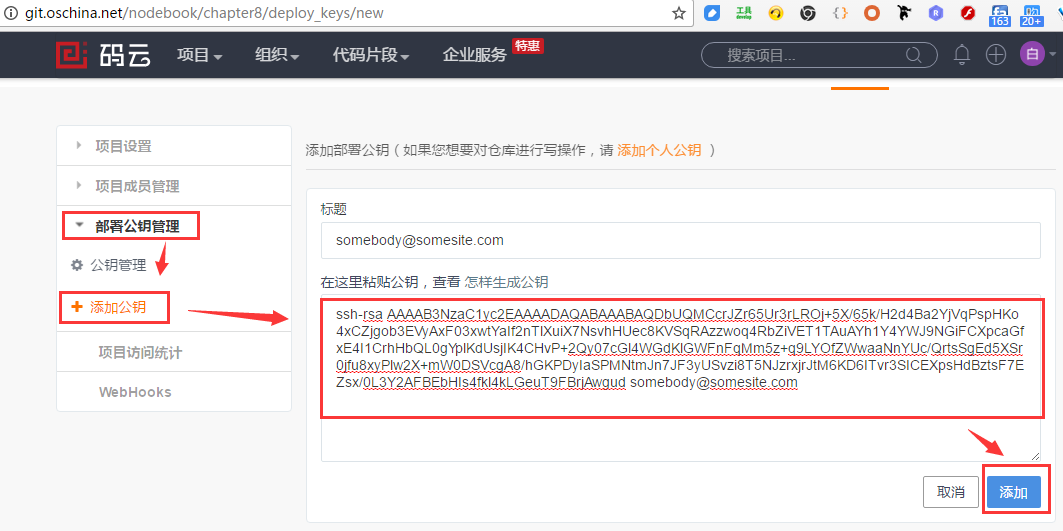1063x531 pixels.
Task: Click the red Flash extension icon
Action: [967, 13]
